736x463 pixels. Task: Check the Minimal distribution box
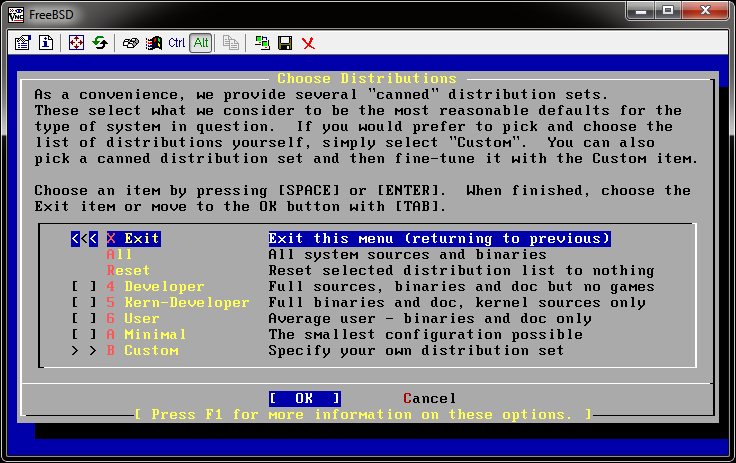click(84, 334)
